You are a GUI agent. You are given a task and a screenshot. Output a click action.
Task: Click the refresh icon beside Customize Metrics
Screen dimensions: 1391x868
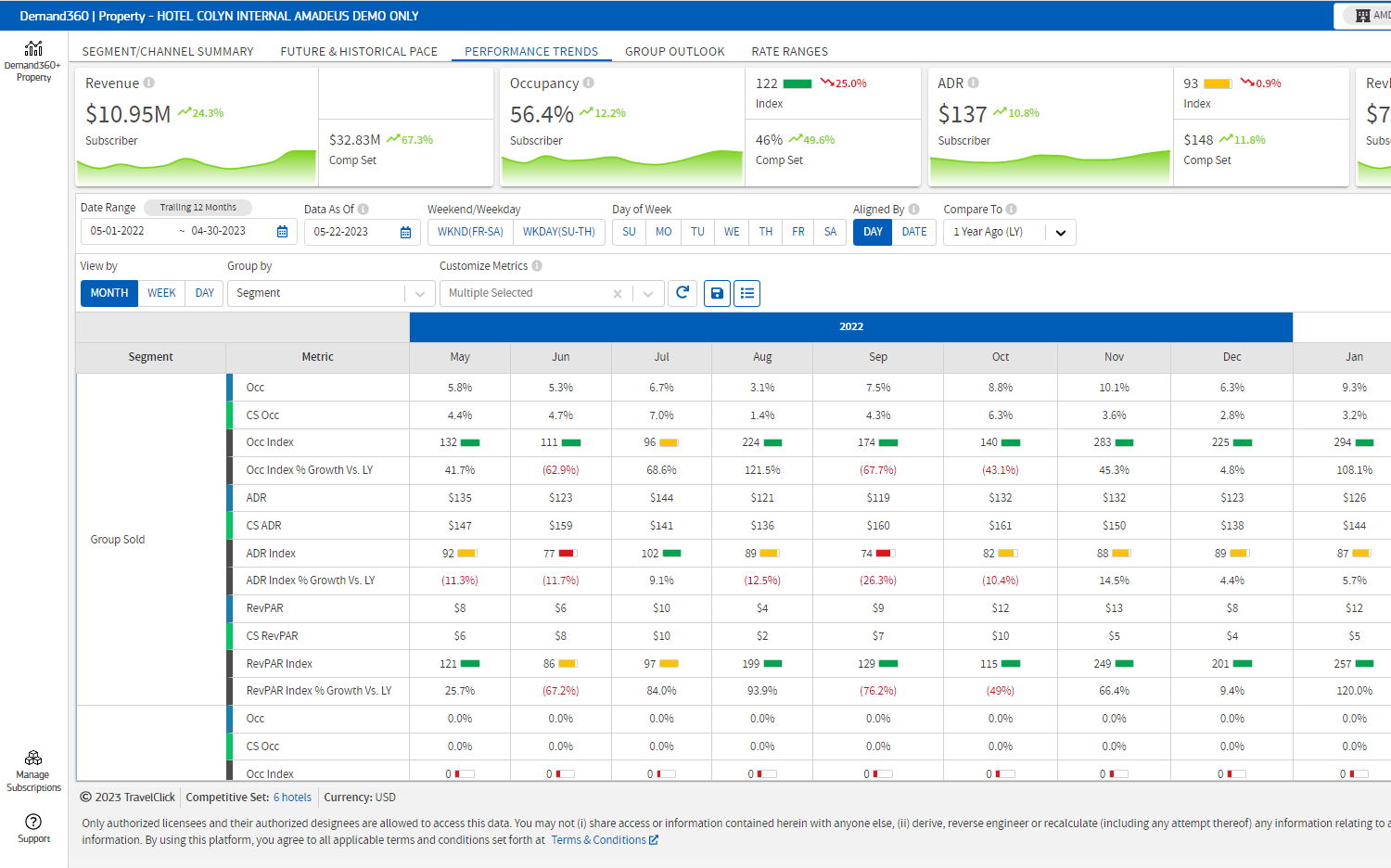click(x=683, y=293)
